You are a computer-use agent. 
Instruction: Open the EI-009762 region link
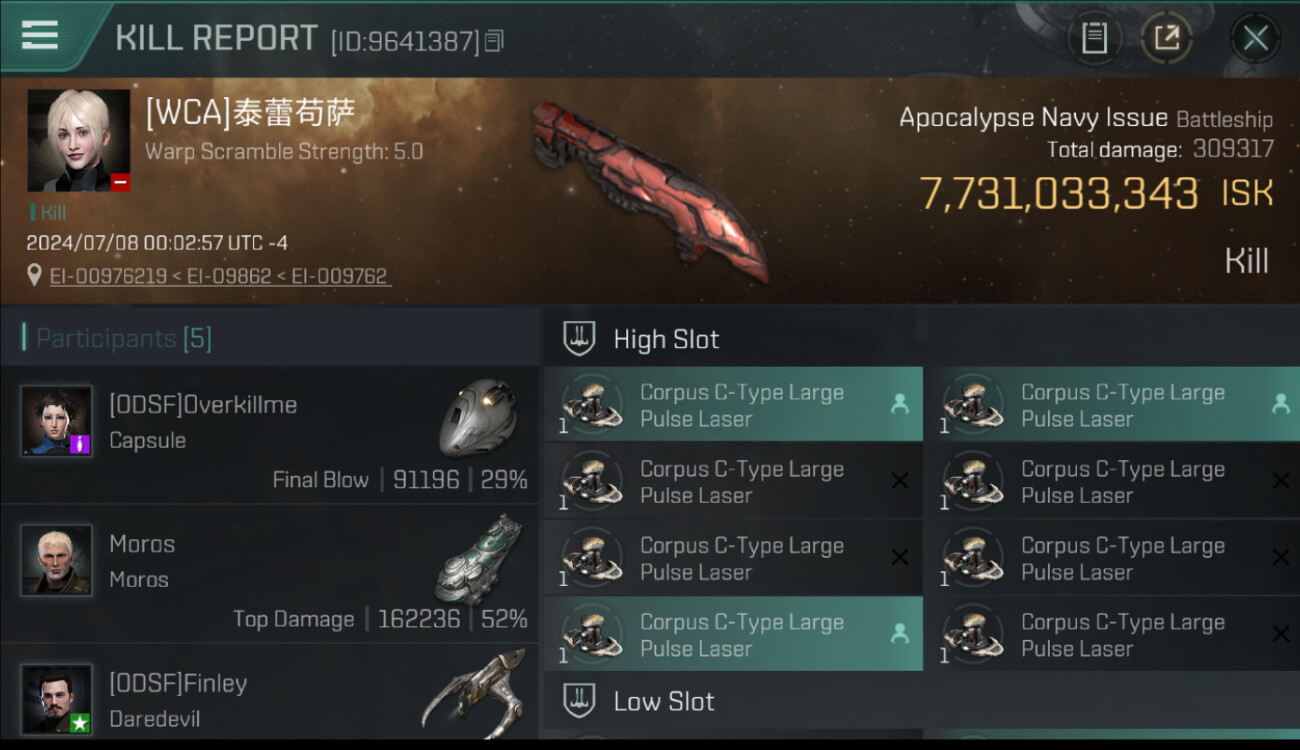tap(339, 276)
